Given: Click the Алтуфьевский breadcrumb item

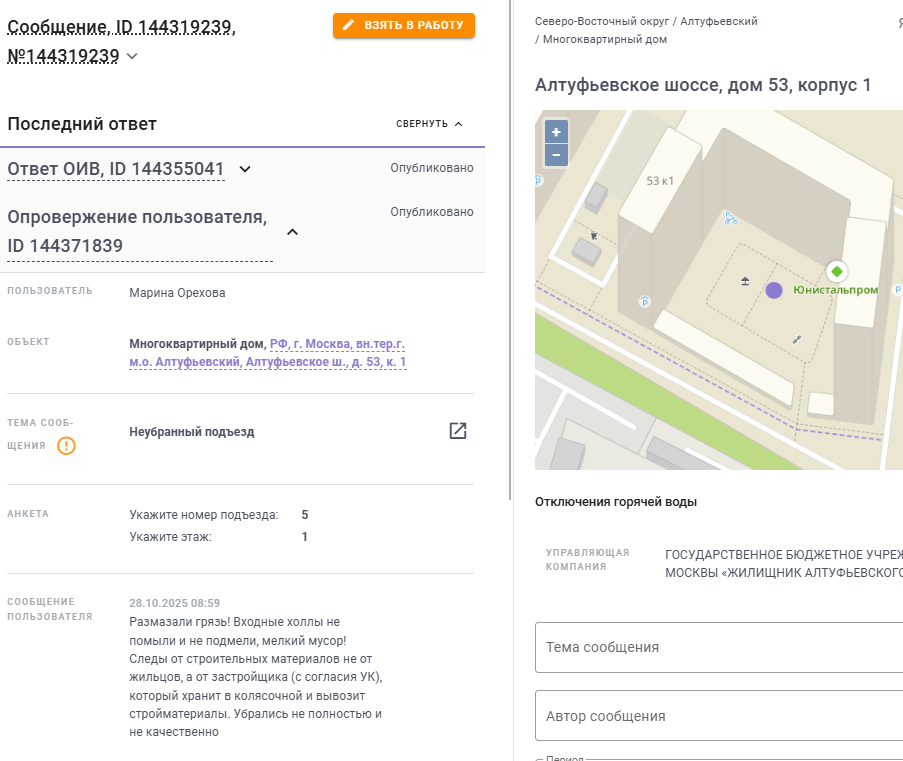Looking at the screenshot, I should tap(718, 21).
